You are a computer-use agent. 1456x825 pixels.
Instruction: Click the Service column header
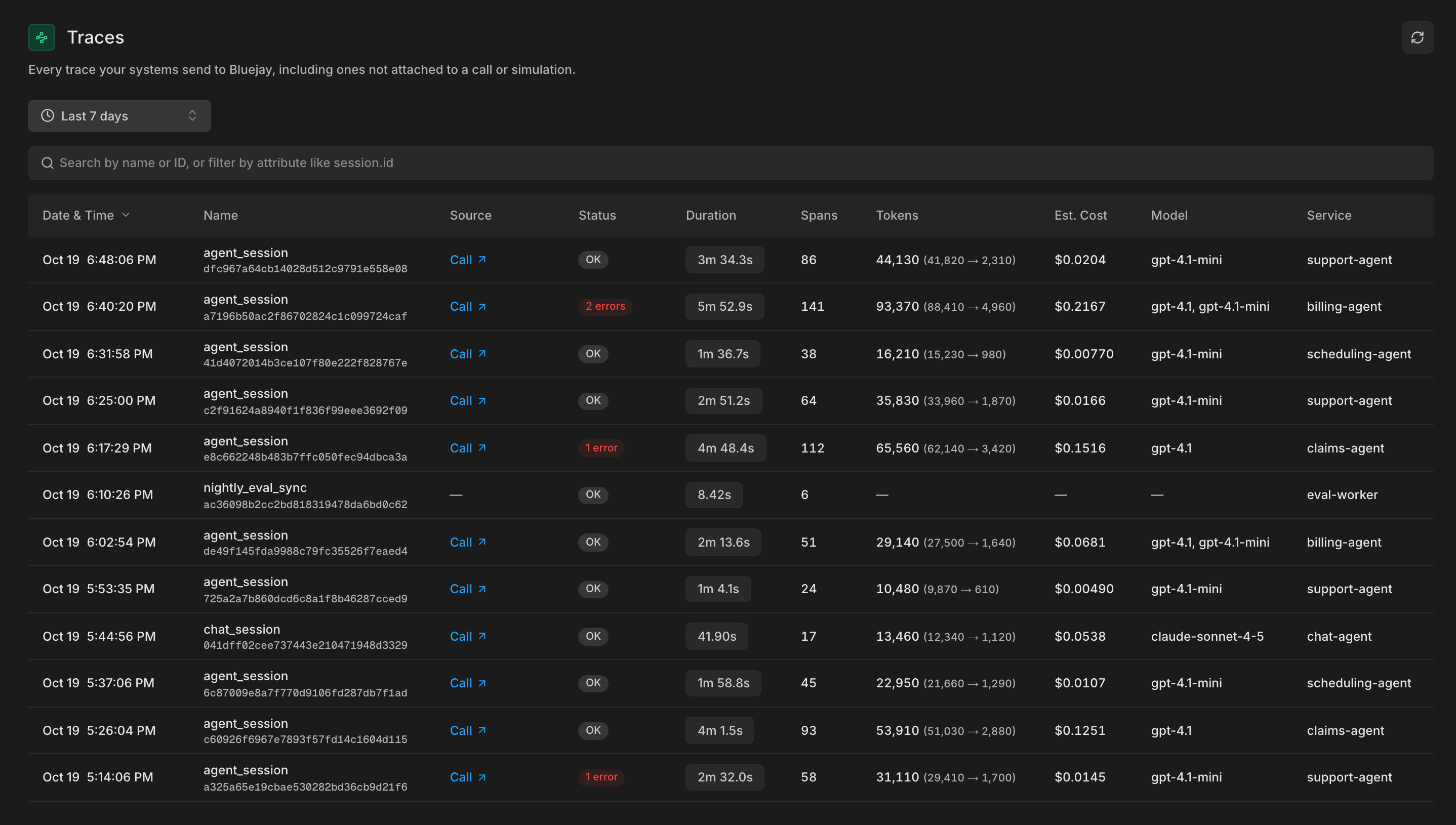(x=1328, y=215)
